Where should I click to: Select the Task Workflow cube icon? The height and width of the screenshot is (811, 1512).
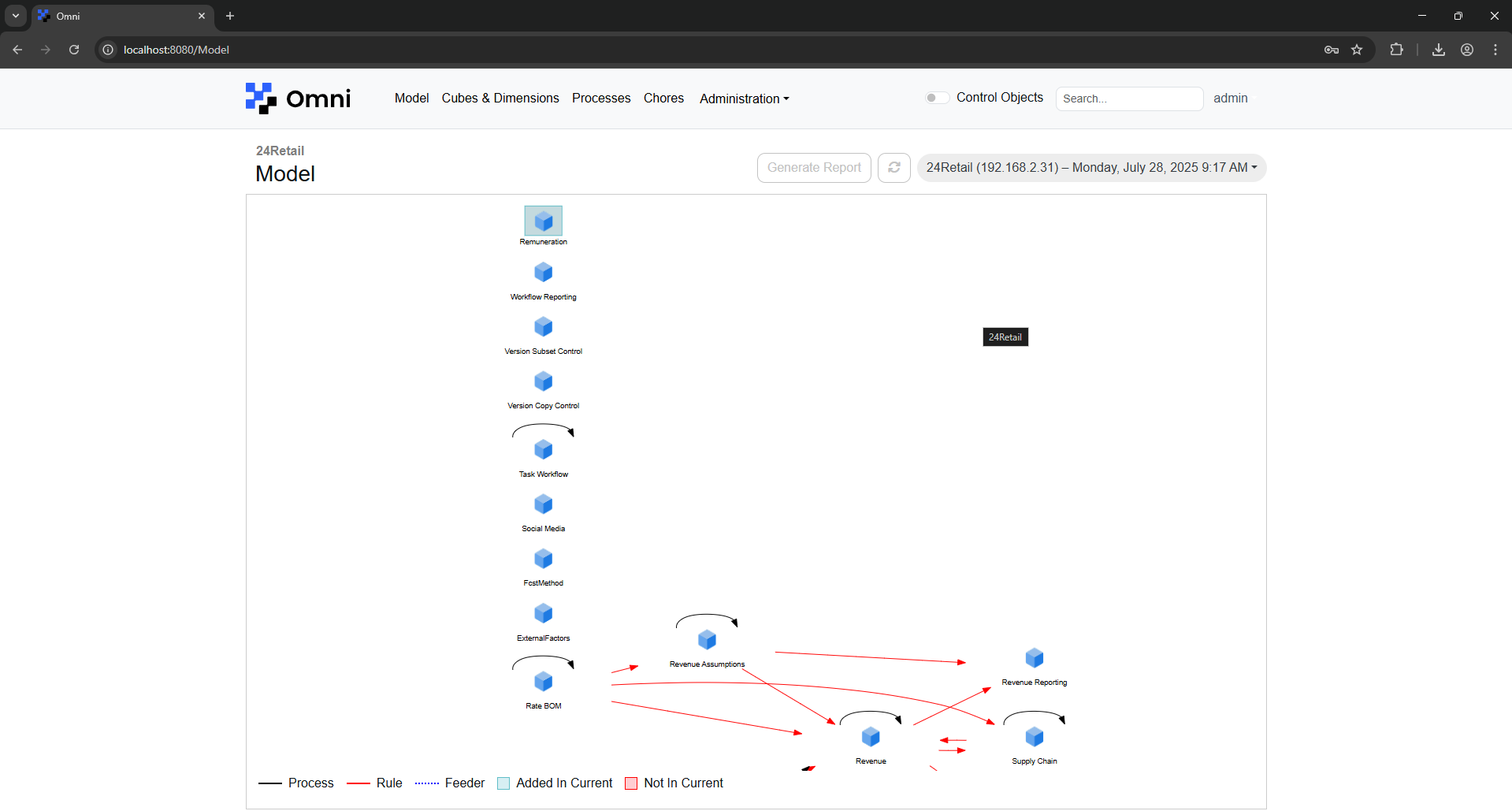coord(544,450)
